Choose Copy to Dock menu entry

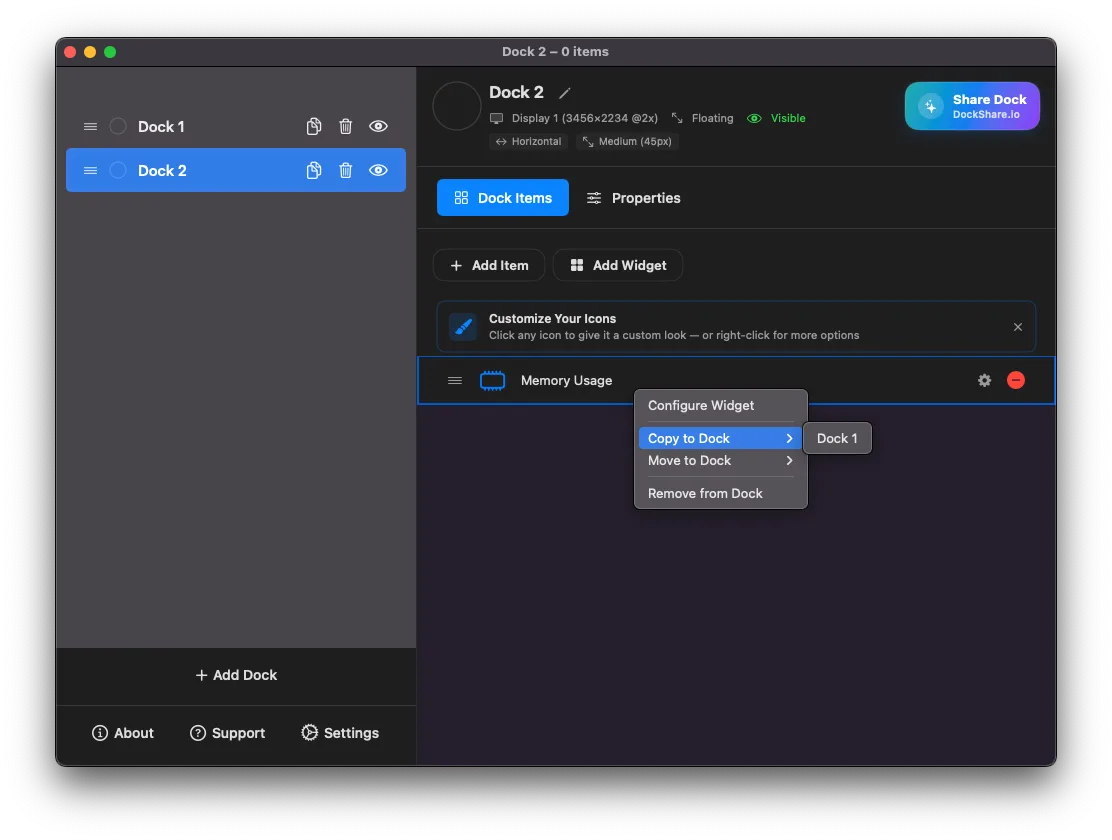[721, 438]
